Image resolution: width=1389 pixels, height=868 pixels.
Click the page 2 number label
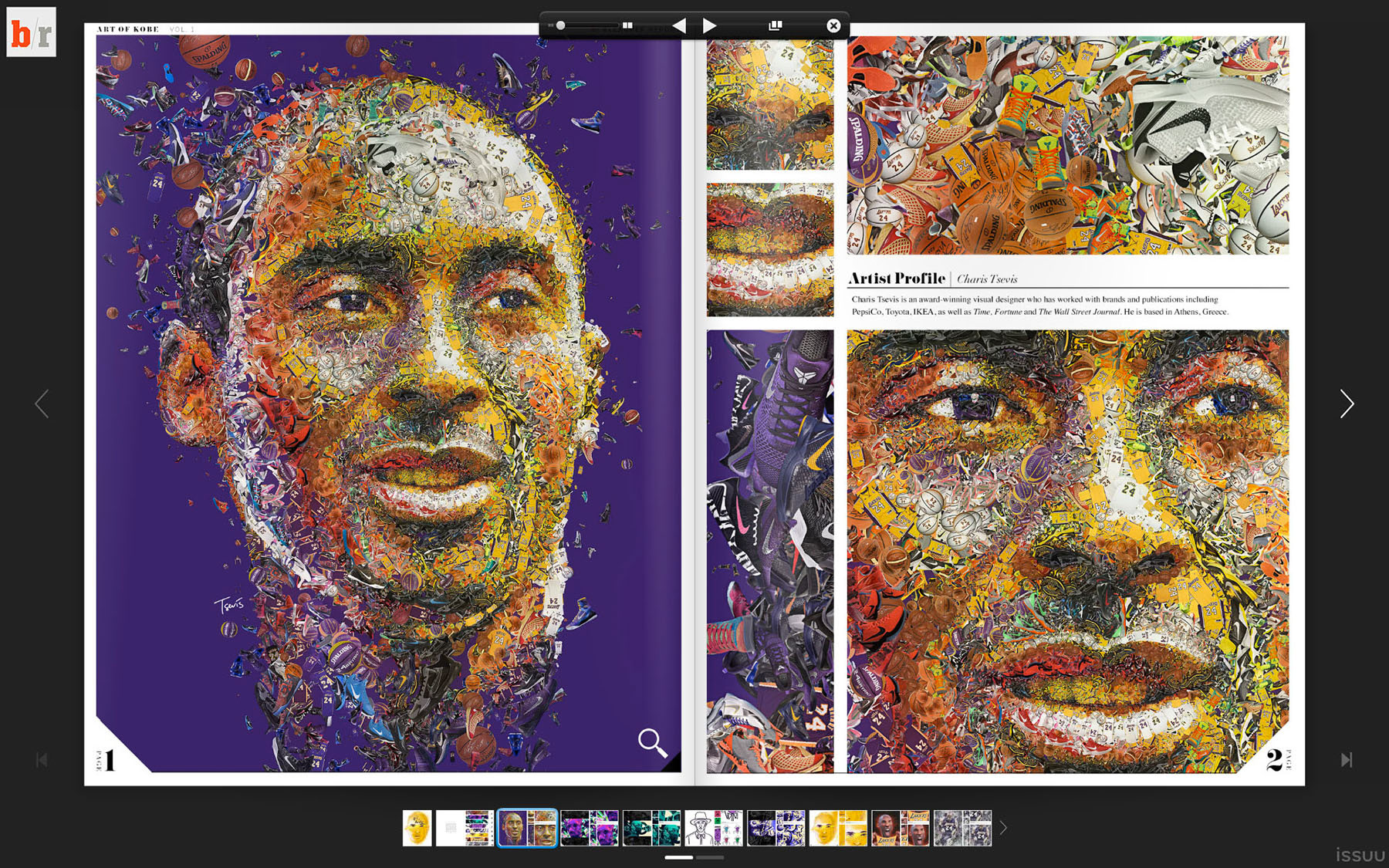coord(1279,760)
